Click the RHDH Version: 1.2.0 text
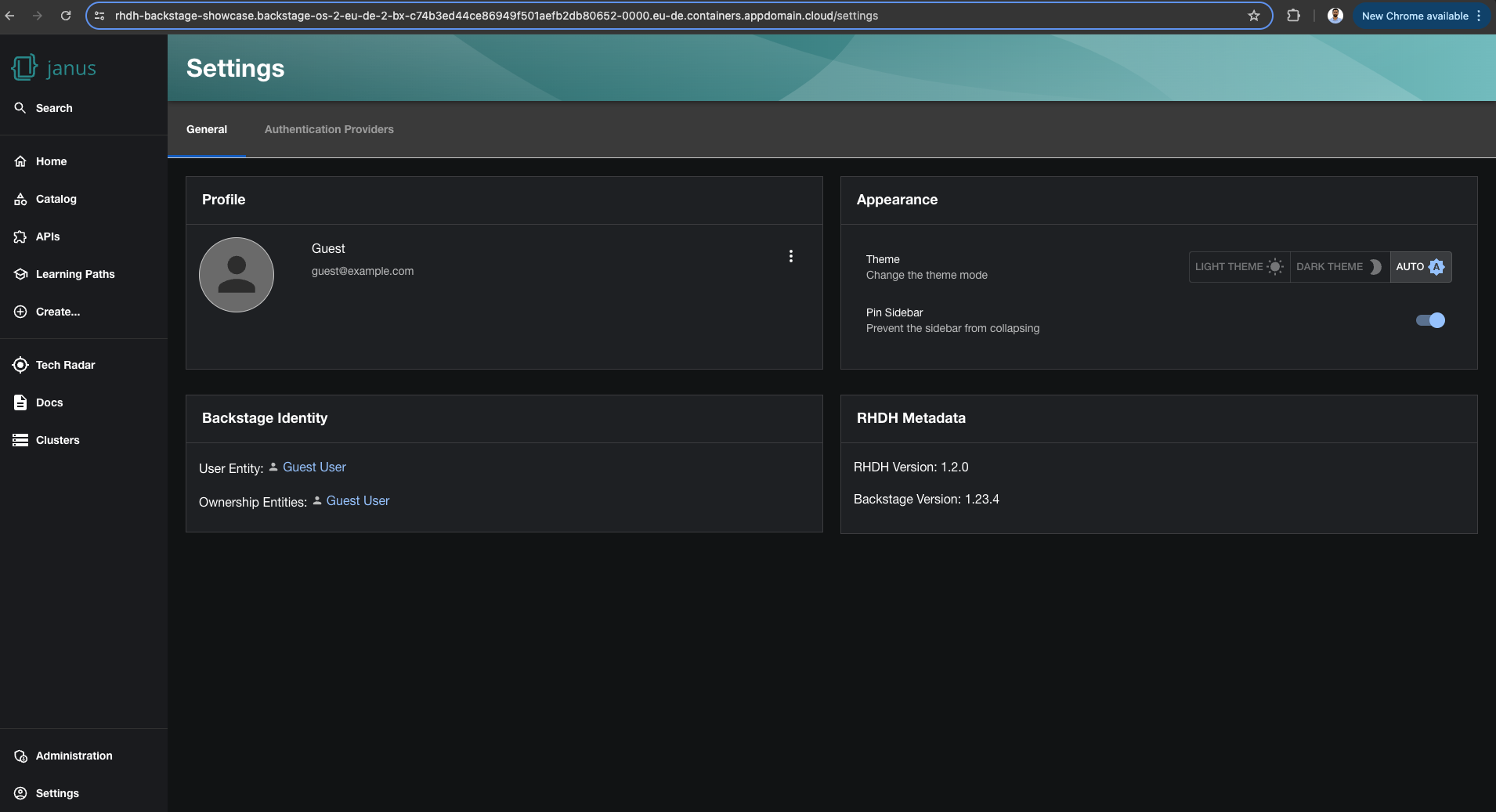Image resolution: width=1496 pixels, height=812 pixels. (x=911, y=467)
